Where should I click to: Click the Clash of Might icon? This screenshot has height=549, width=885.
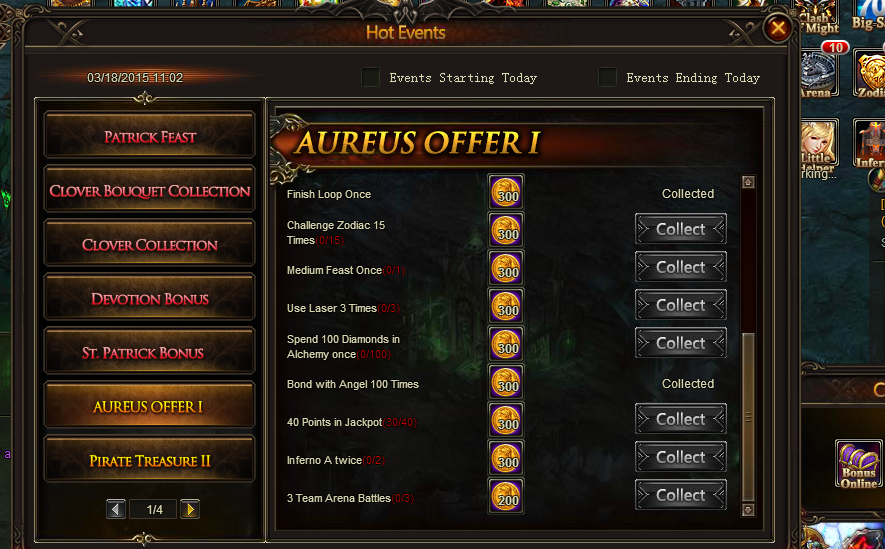(x=819, y=19)
